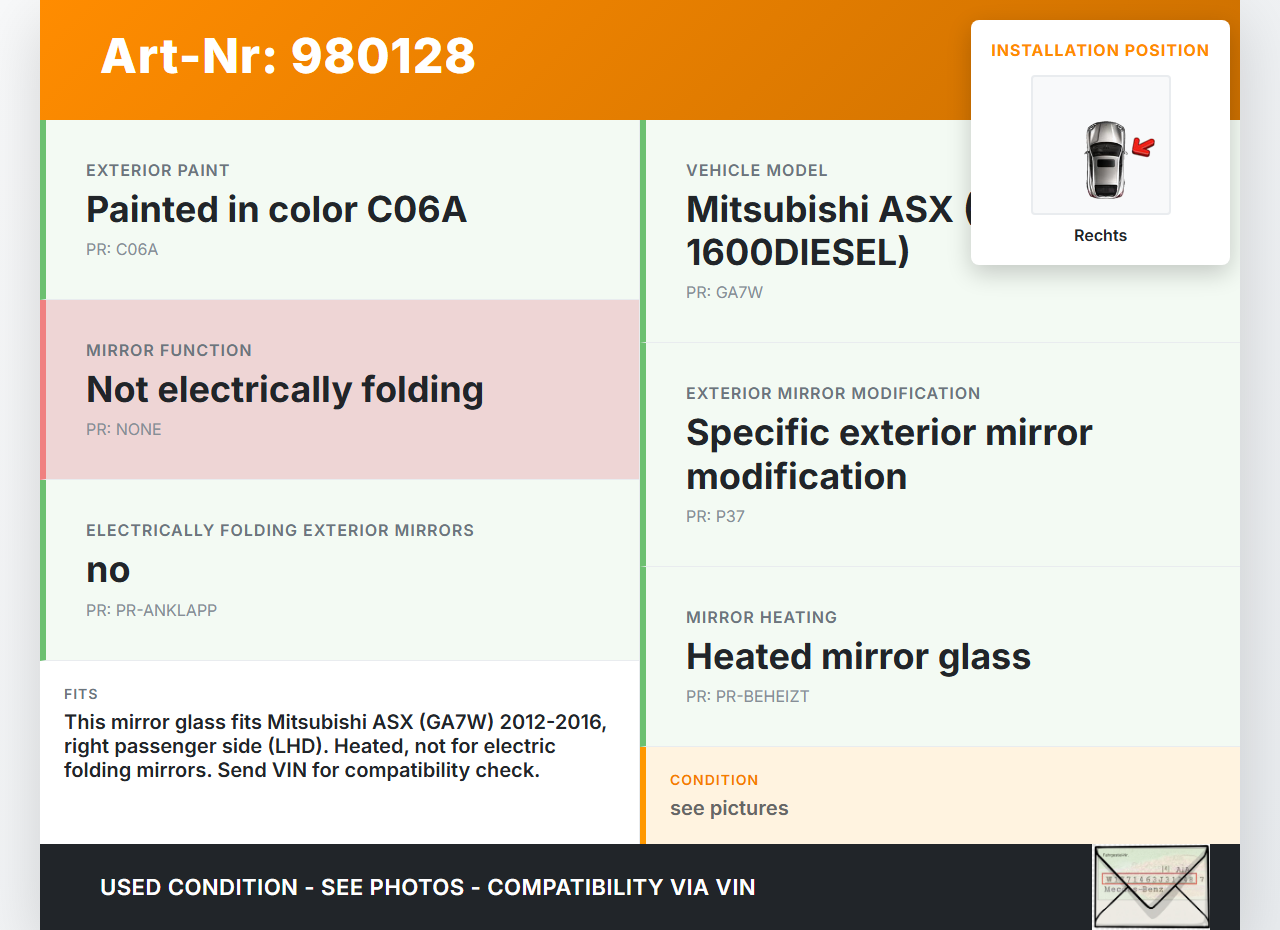
Task: Click the PR: C06A code text
Action: (122, 250)
